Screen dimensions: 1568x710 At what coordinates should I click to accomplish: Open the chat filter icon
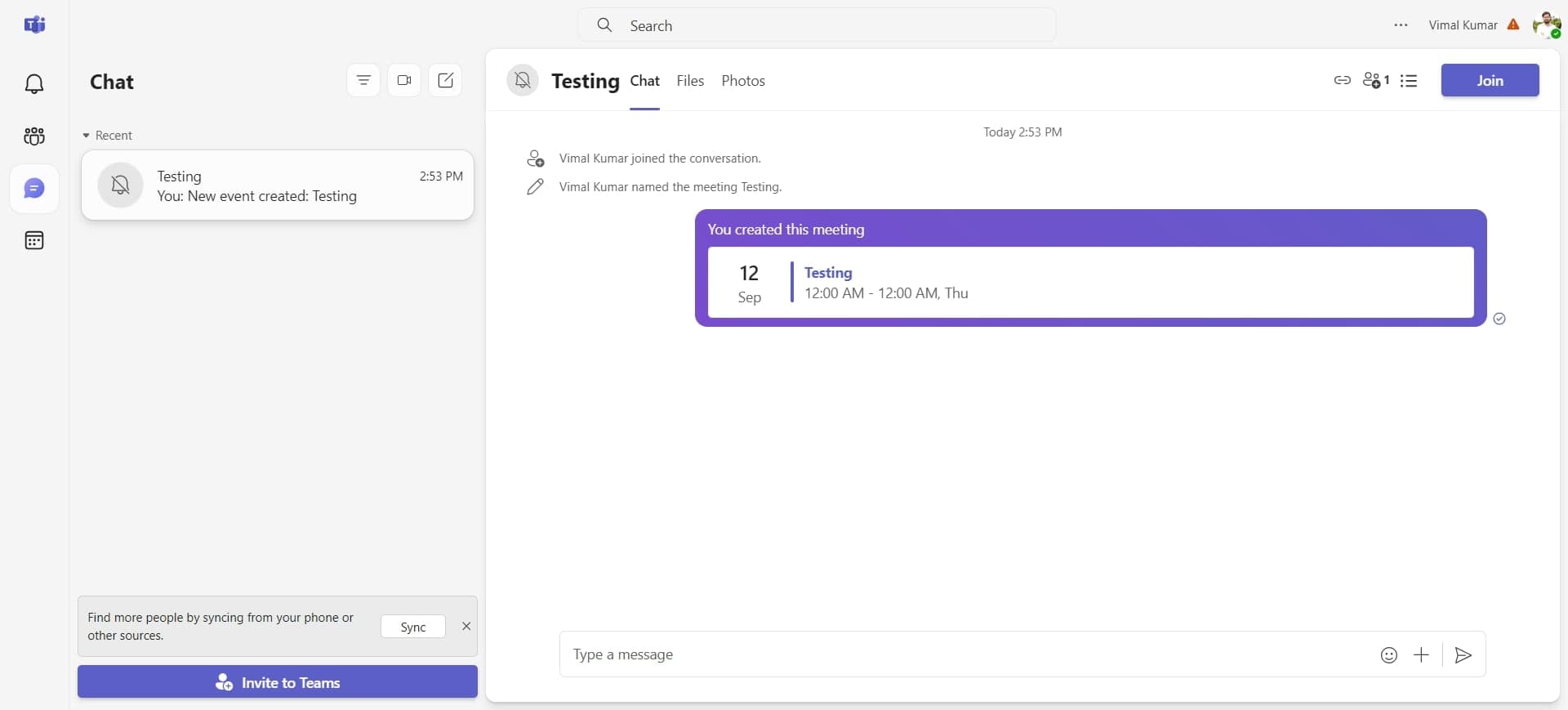click(x=363, y=80)
